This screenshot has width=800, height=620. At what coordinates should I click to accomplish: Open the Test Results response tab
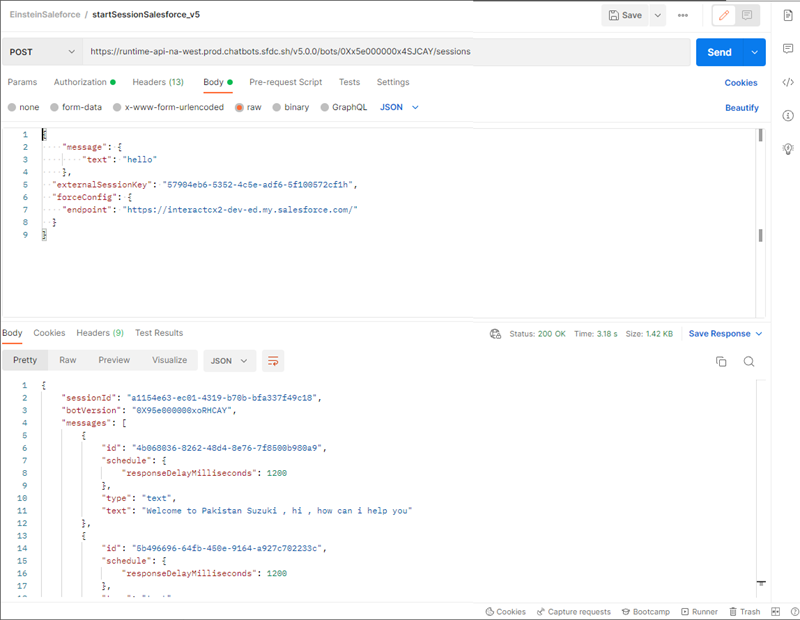(159, 333)
